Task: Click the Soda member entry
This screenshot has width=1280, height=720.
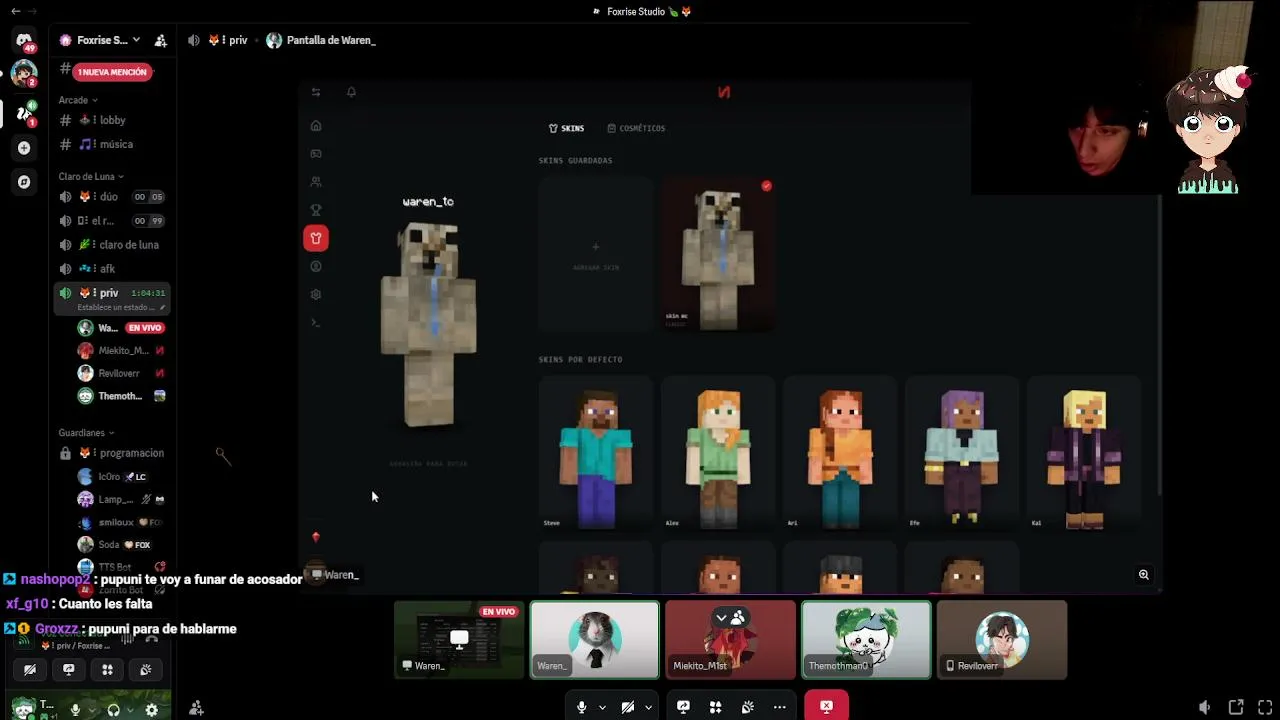Action: 121,545
